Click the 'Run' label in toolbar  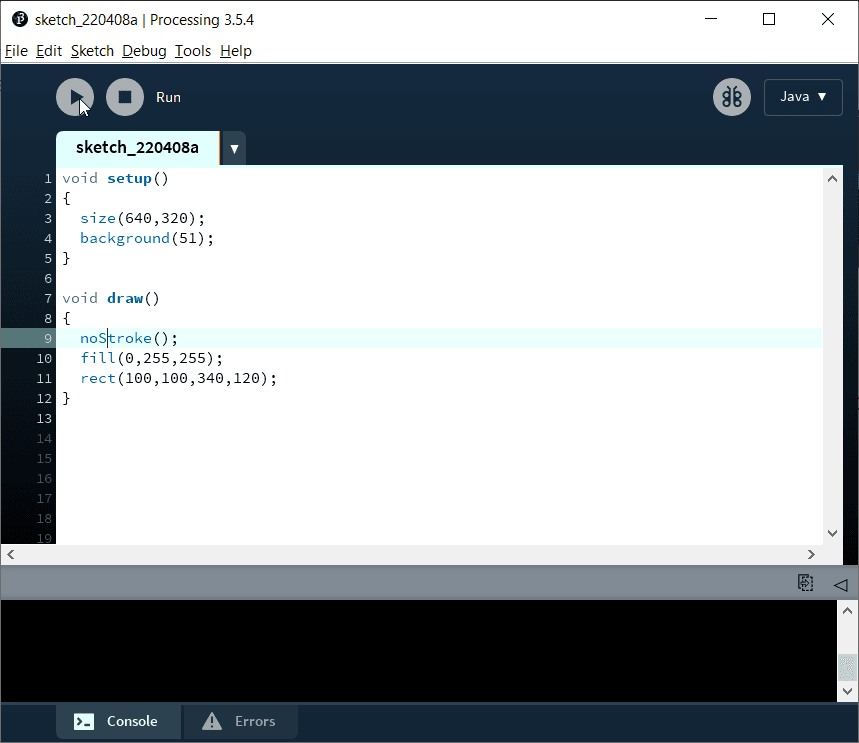[x=168, y=98]
